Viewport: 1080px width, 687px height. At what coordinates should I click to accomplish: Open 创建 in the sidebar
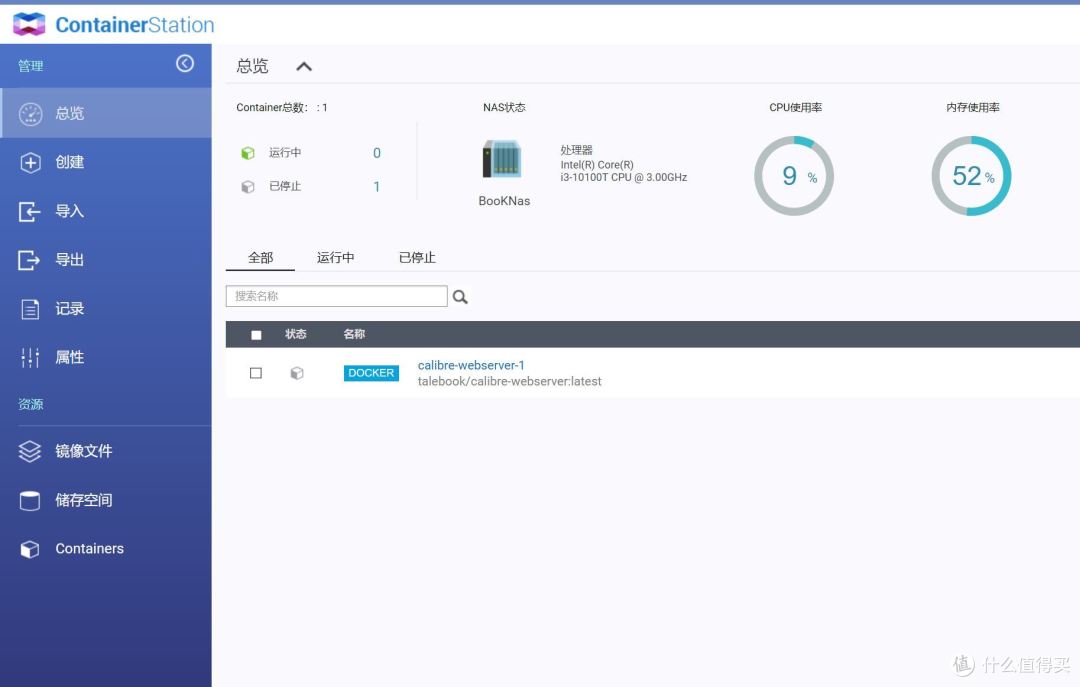pyautogui.click(x=105, y=163)
